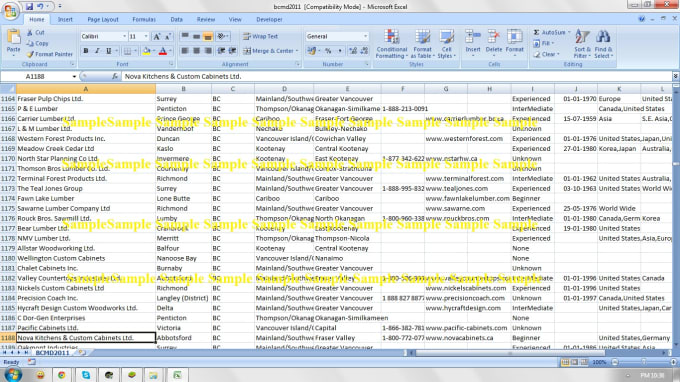Toggle italic formatting
This screenshot has width=680, height=382.
tap(97, 51)
